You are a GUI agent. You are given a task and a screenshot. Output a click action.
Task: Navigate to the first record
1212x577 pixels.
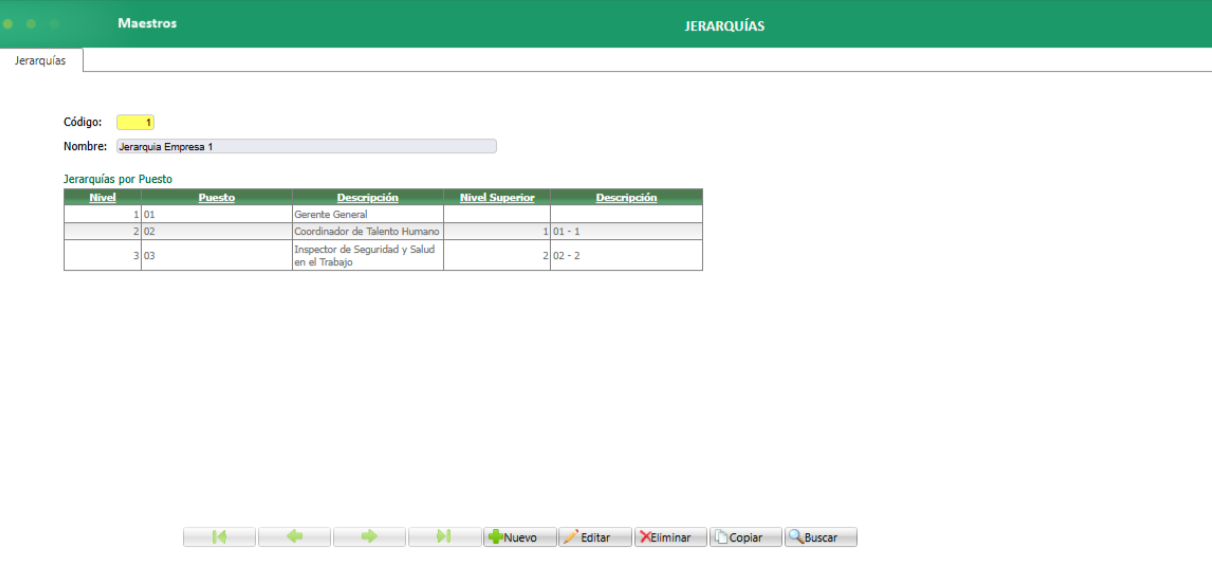coord(219,536)
